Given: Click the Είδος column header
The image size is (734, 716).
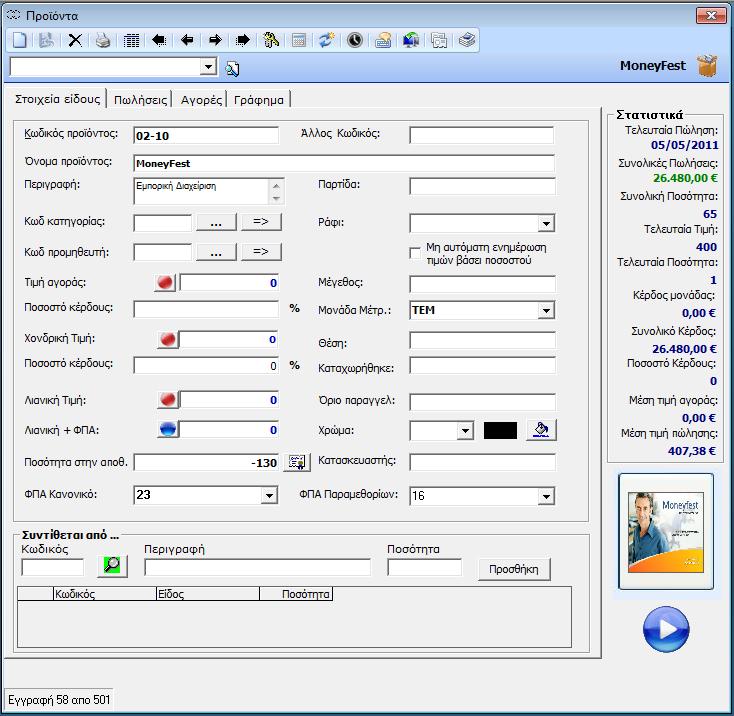Looking at the screenshot, I should (x=208, y=594).
